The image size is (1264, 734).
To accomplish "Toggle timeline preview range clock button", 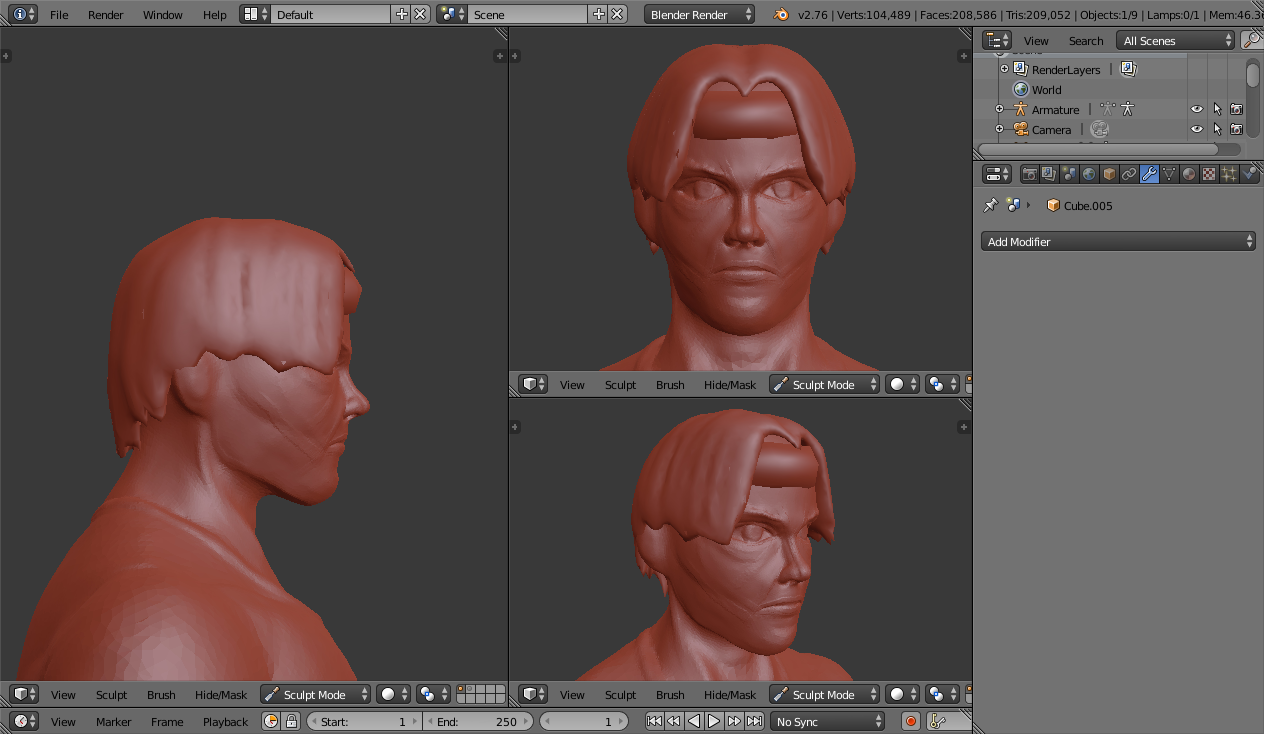I will [271, 721].
